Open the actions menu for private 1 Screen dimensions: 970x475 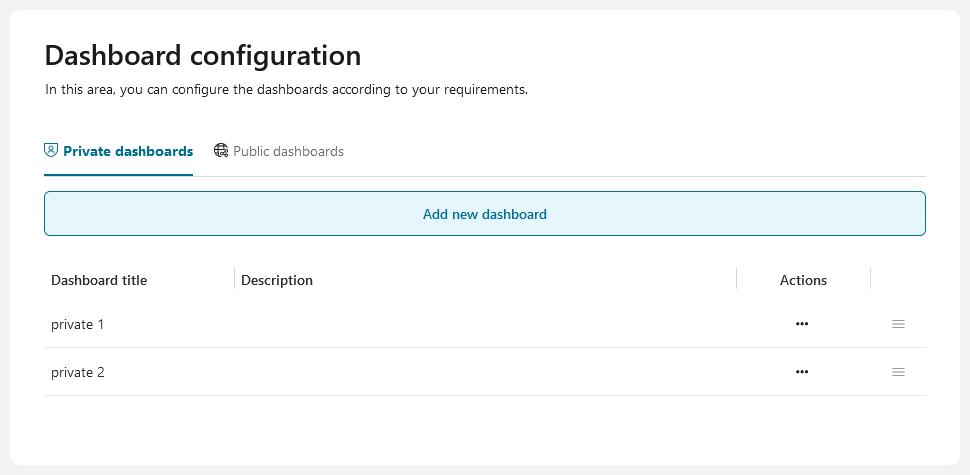(x=801, y=324)
